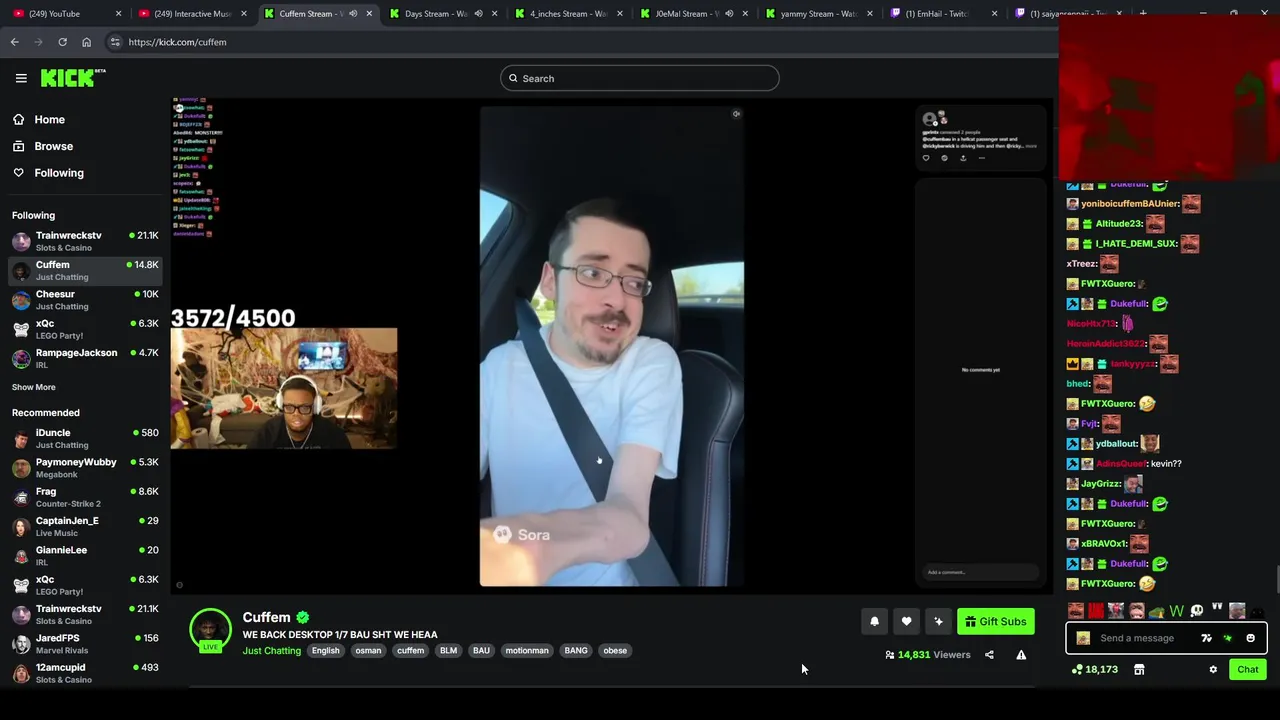Reload the current page
Screen dimensions: 1280x720
click(62, 42)
